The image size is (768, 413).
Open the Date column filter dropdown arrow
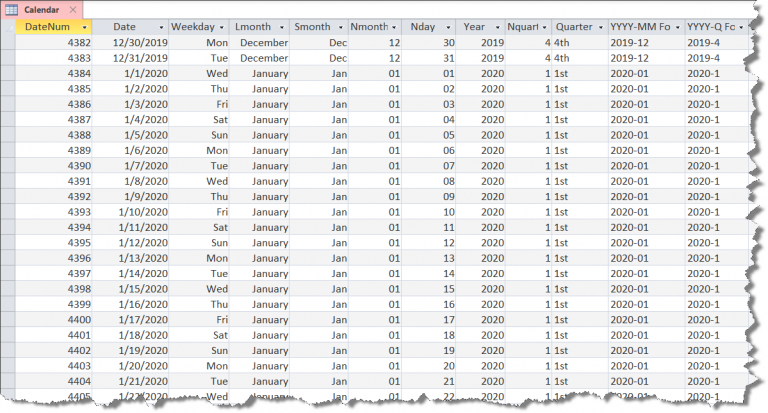160,27
